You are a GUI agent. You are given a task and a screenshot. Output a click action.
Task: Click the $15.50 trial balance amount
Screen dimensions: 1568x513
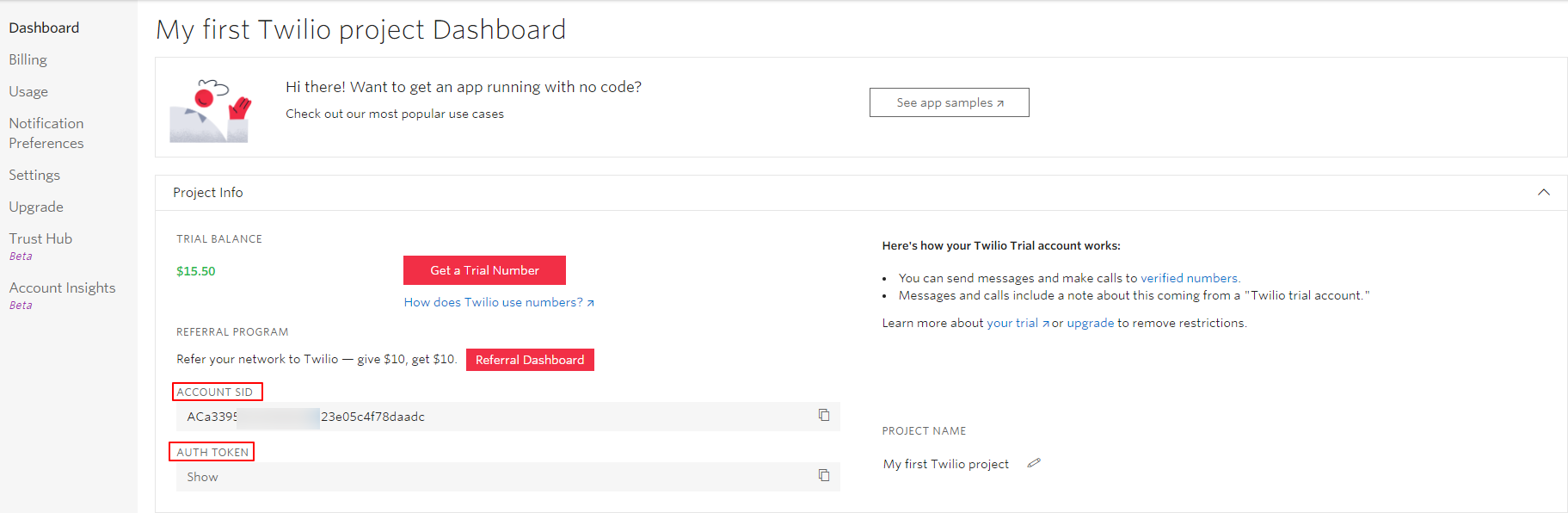(x=196, y=271)
